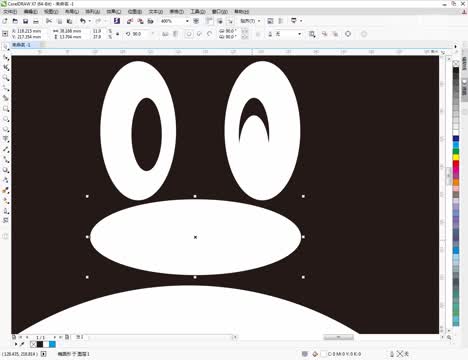
Task: Switch ellipse to Arc mode
Action: (x=210, y=34)
